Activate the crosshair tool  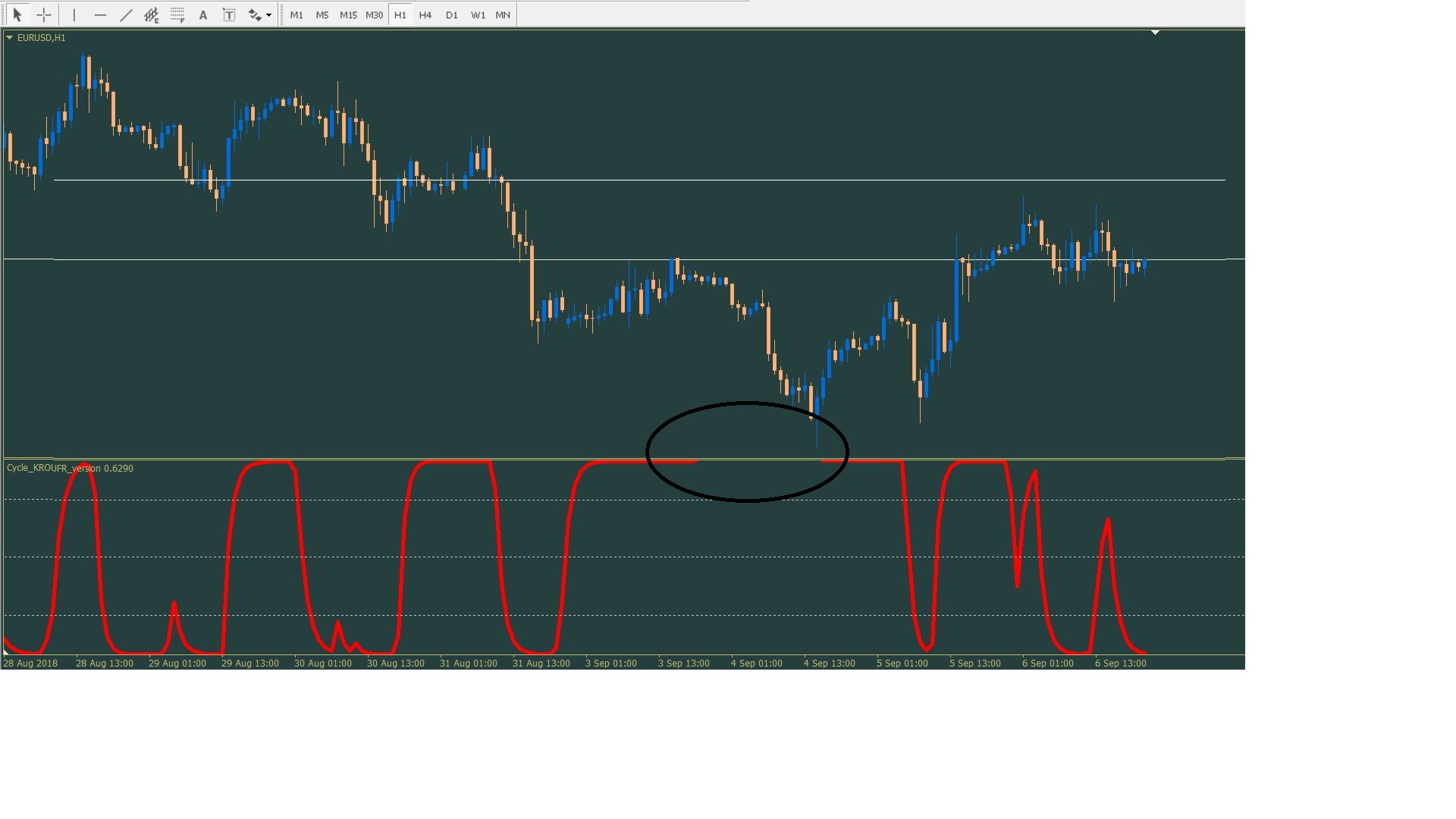coord(44,14)
